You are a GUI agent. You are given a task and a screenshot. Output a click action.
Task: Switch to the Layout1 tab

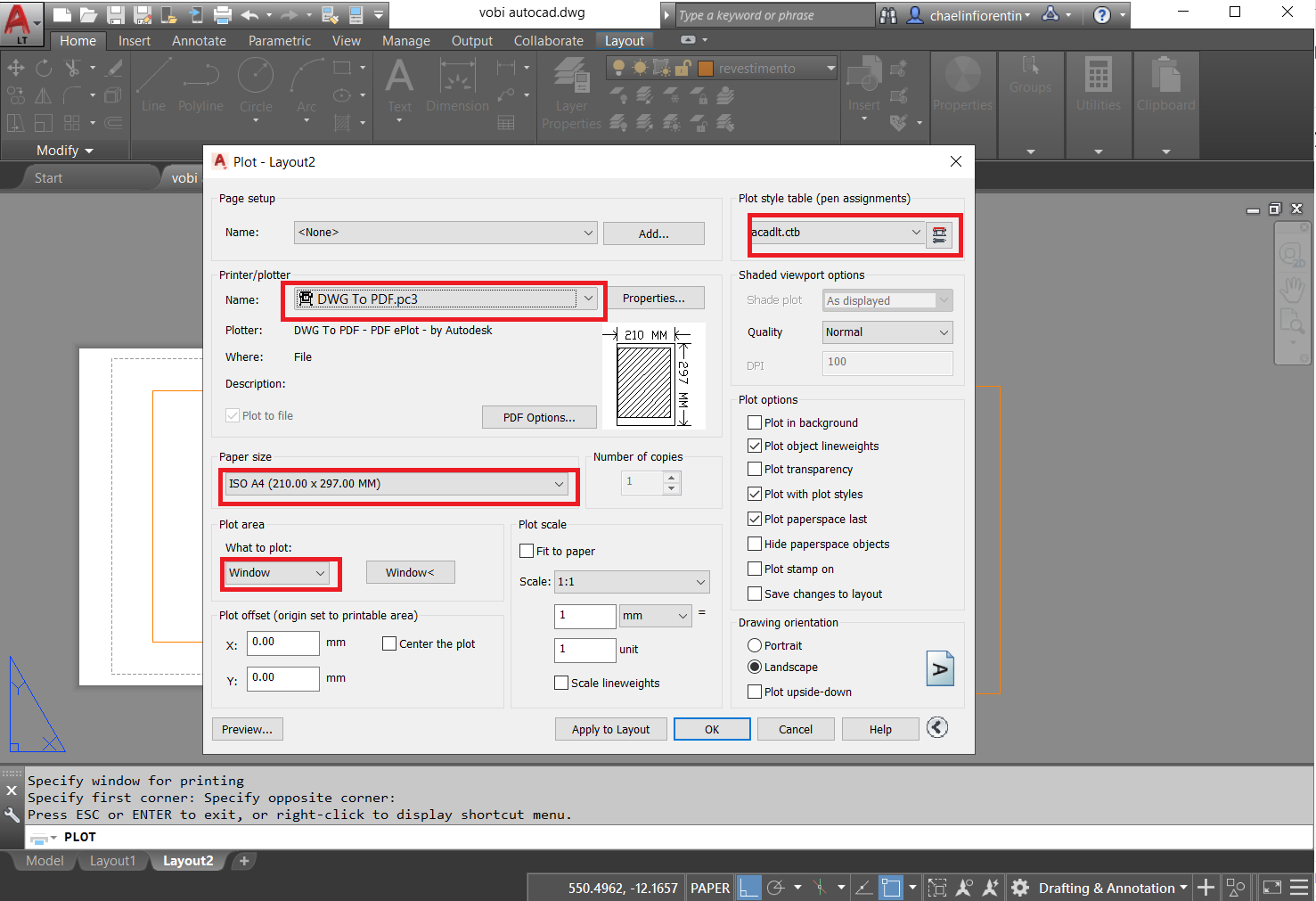pos(112,861)
